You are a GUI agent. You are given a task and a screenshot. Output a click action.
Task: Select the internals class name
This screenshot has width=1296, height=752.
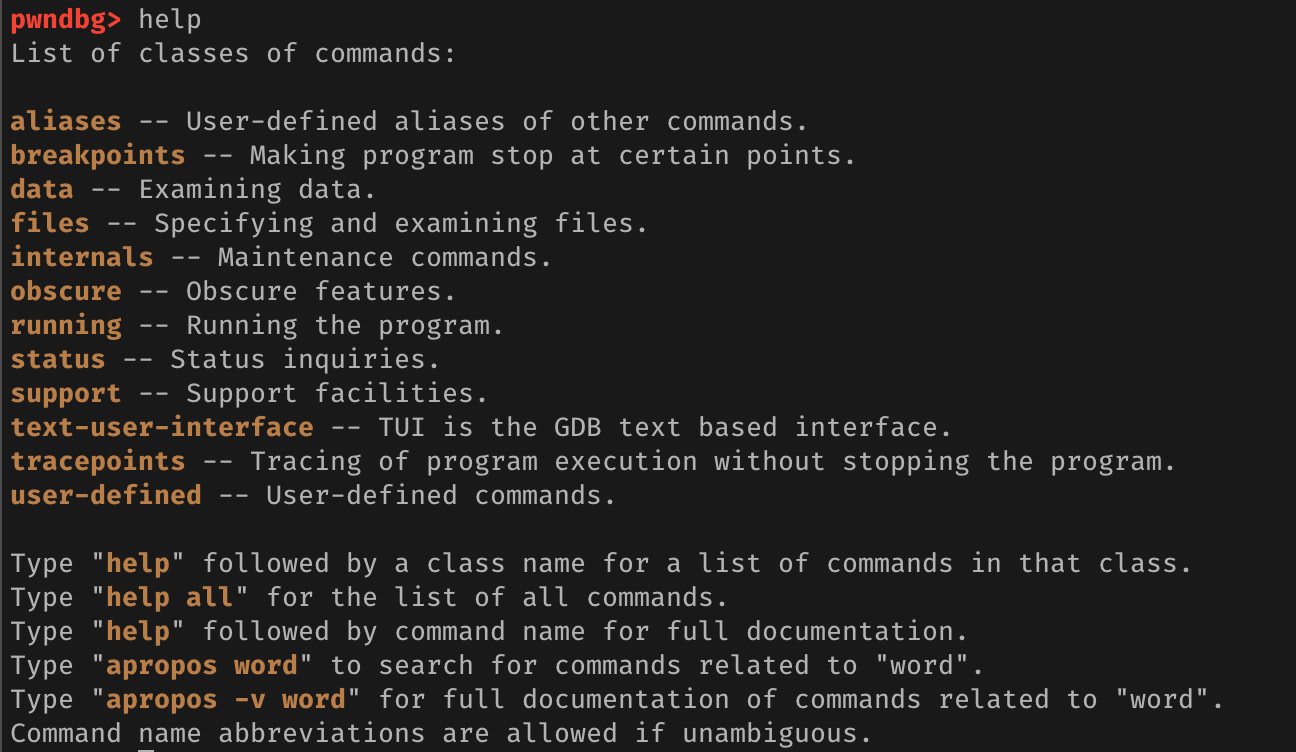pos(81,257)
